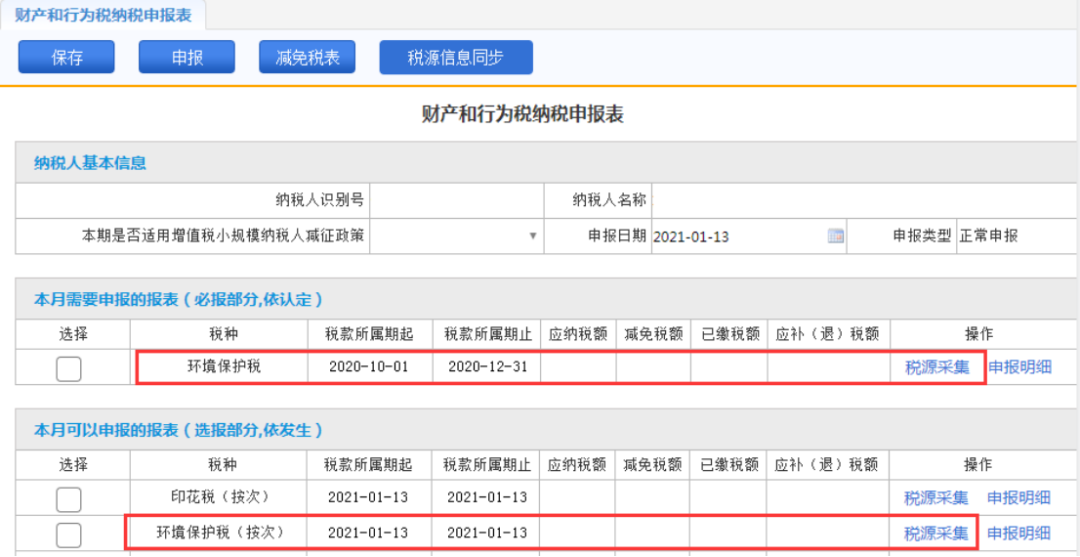Click the 2020-12-31 period end cell
Screen dimensions: 1080x557
[487, 367]
